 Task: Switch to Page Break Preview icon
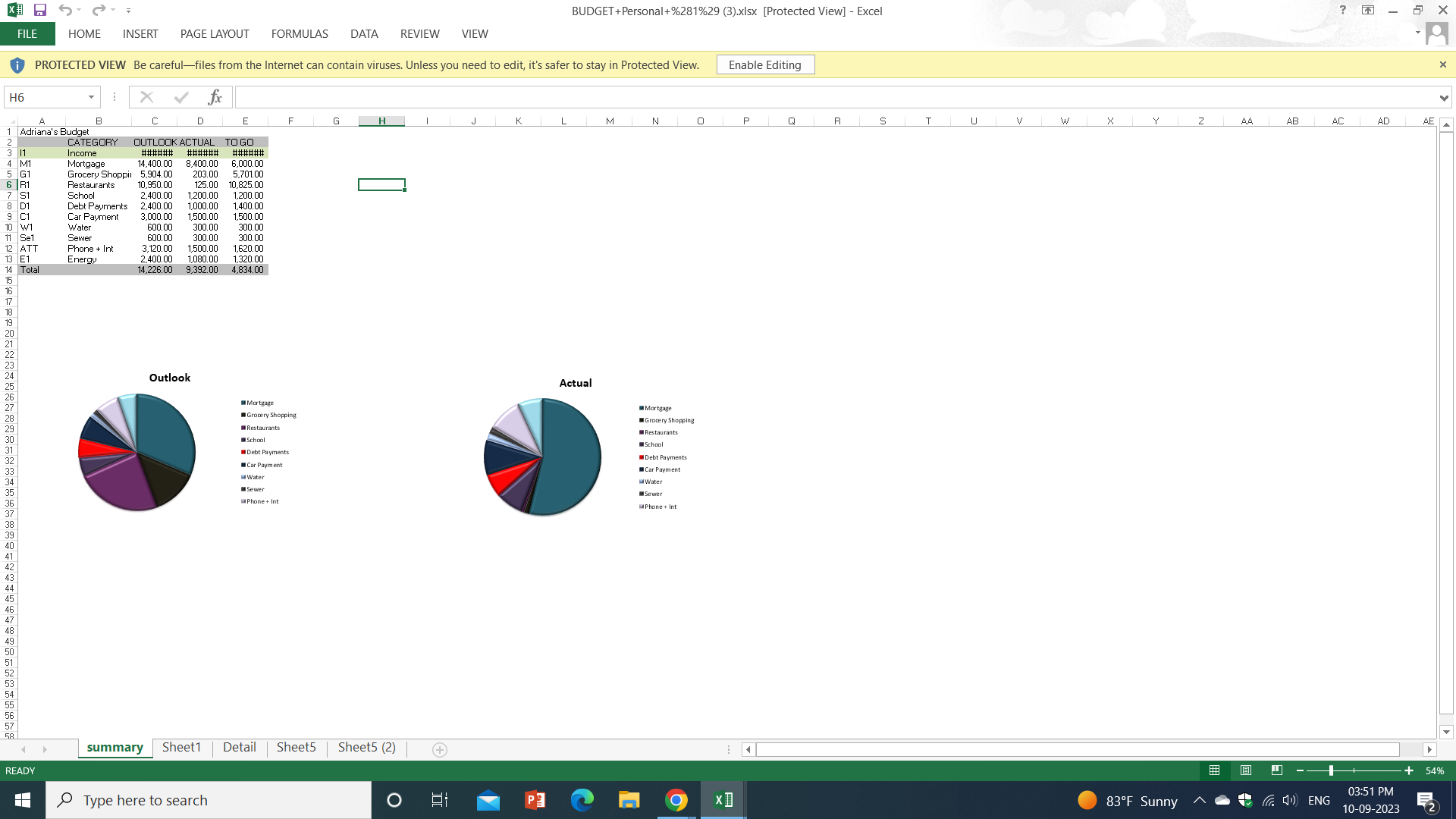click(1277, 770)
